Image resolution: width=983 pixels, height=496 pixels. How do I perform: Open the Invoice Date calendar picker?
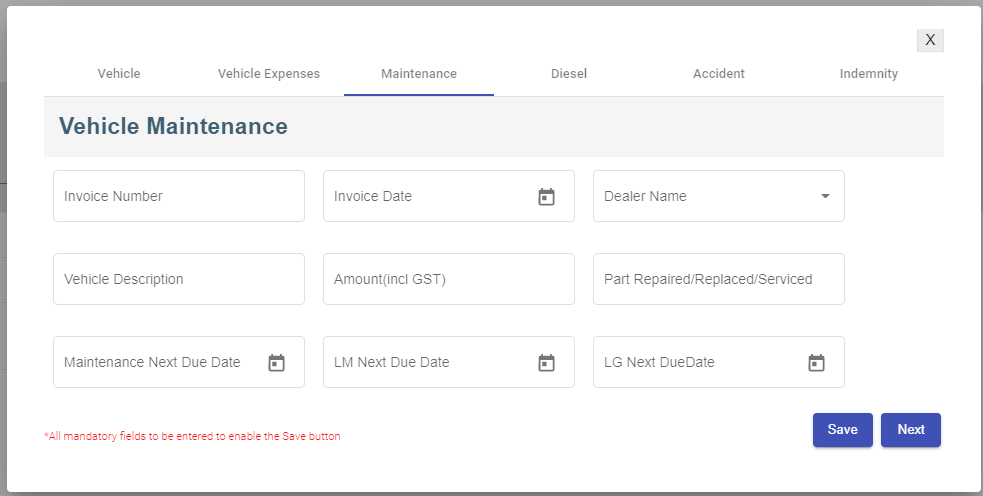point(546,197)
